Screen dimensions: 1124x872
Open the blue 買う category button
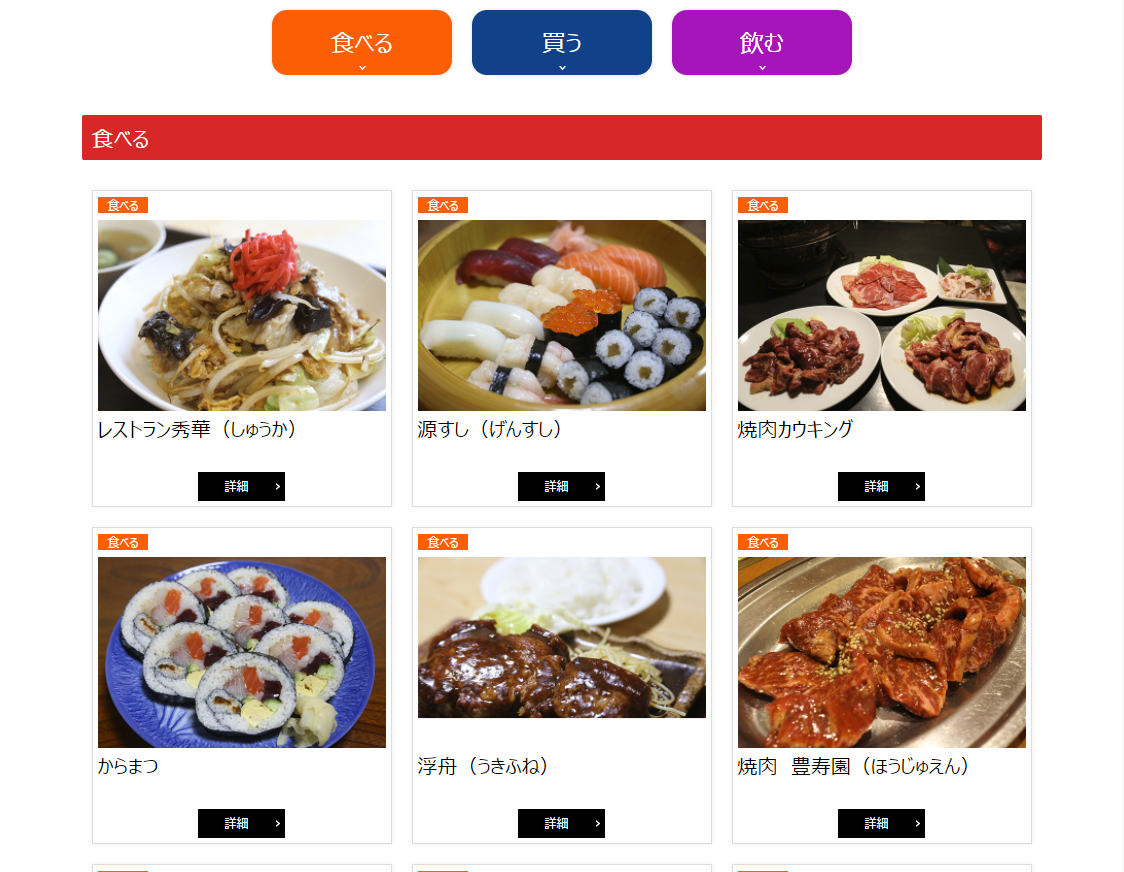(x=562, y=42)
